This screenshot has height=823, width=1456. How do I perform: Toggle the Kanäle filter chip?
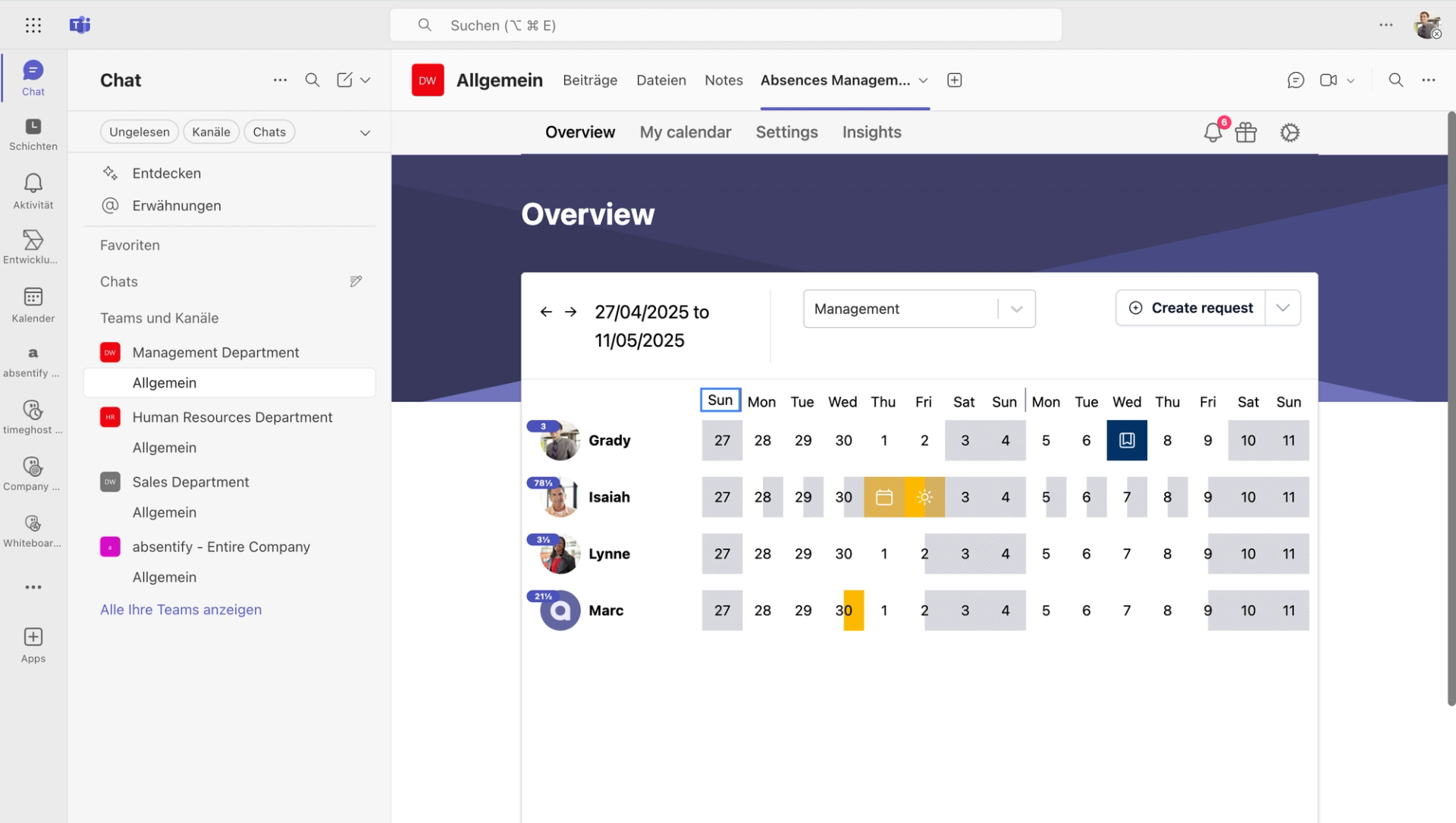211,132
